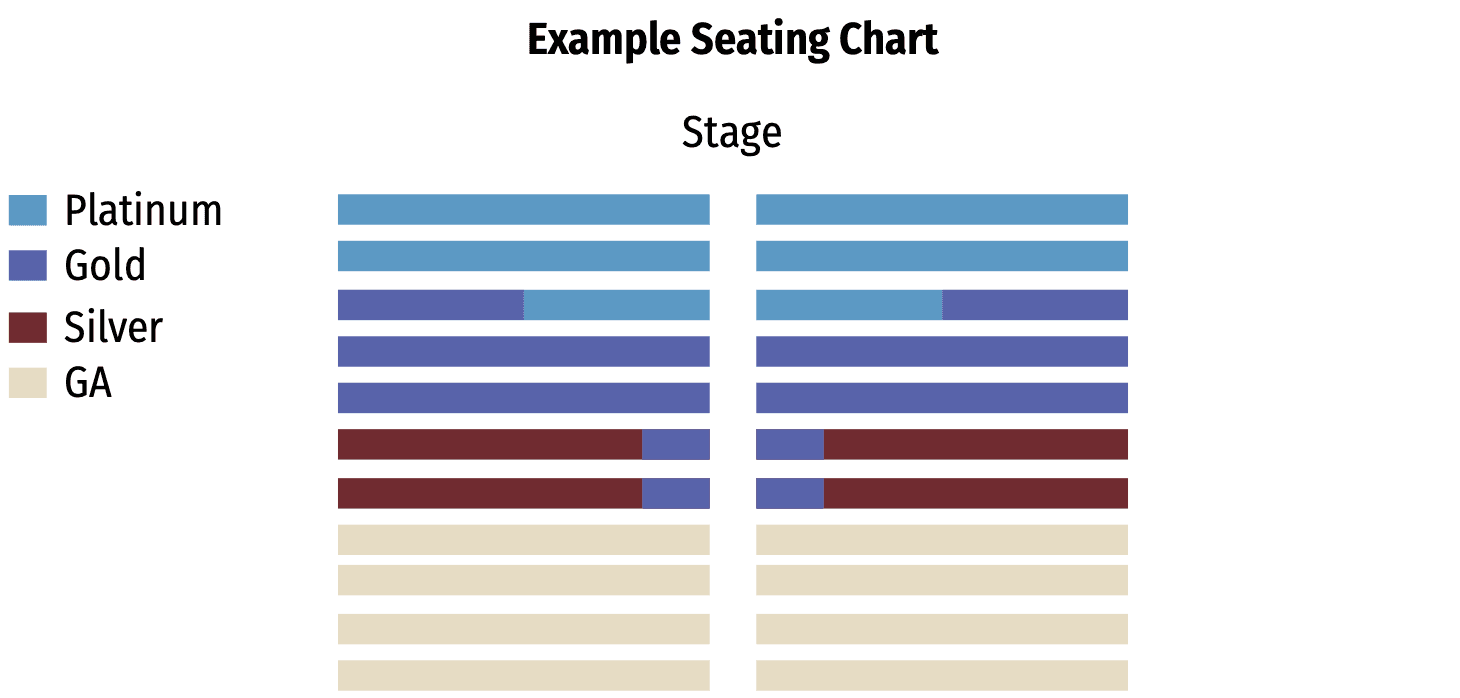1460x698 pixels.
Task: Select the Gold half of right third row
Action: [1034, 305]
